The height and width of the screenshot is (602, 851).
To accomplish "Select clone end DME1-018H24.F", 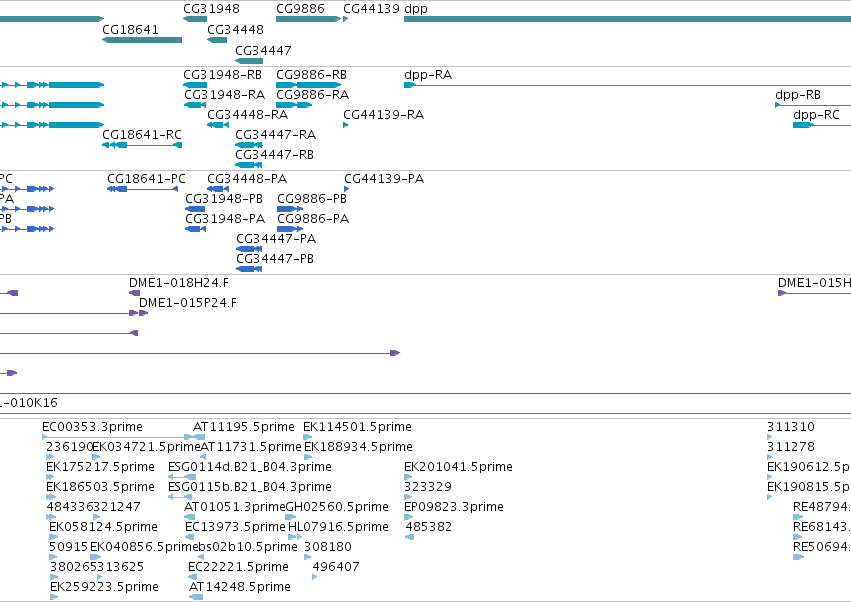I will tap(134, 293).
